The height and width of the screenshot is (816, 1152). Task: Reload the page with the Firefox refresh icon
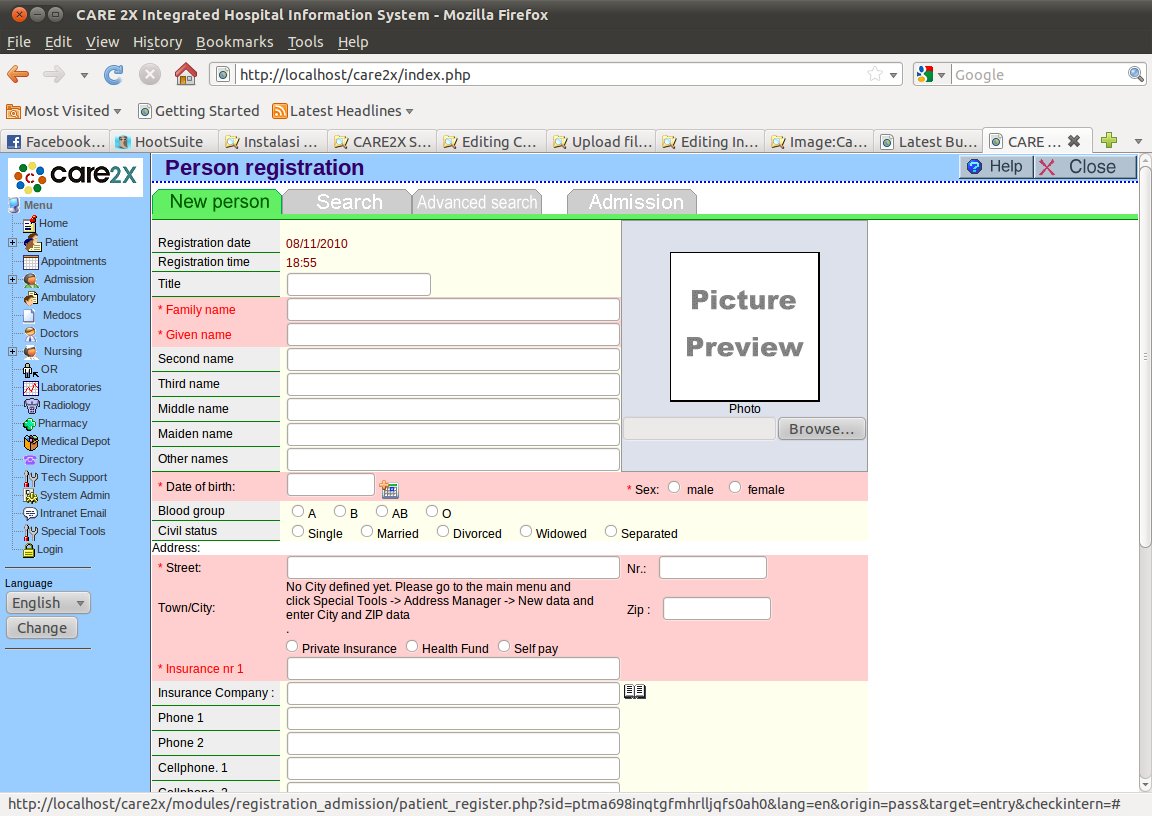(x=114, y=74)
